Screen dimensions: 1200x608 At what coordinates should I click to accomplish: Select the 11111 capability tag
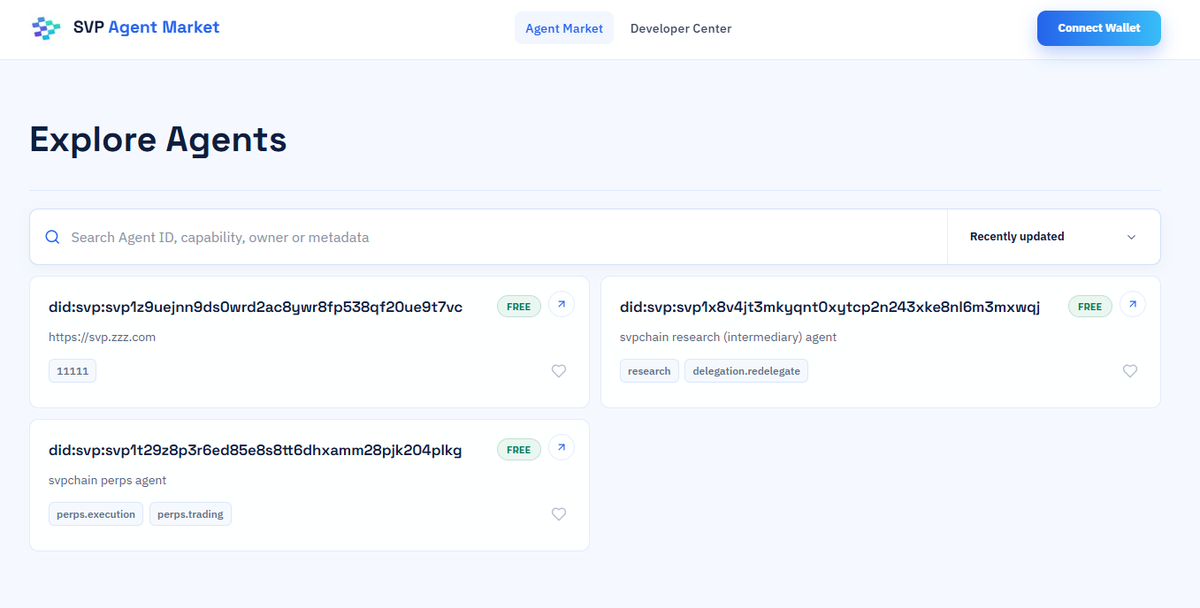tap(73, 371)
